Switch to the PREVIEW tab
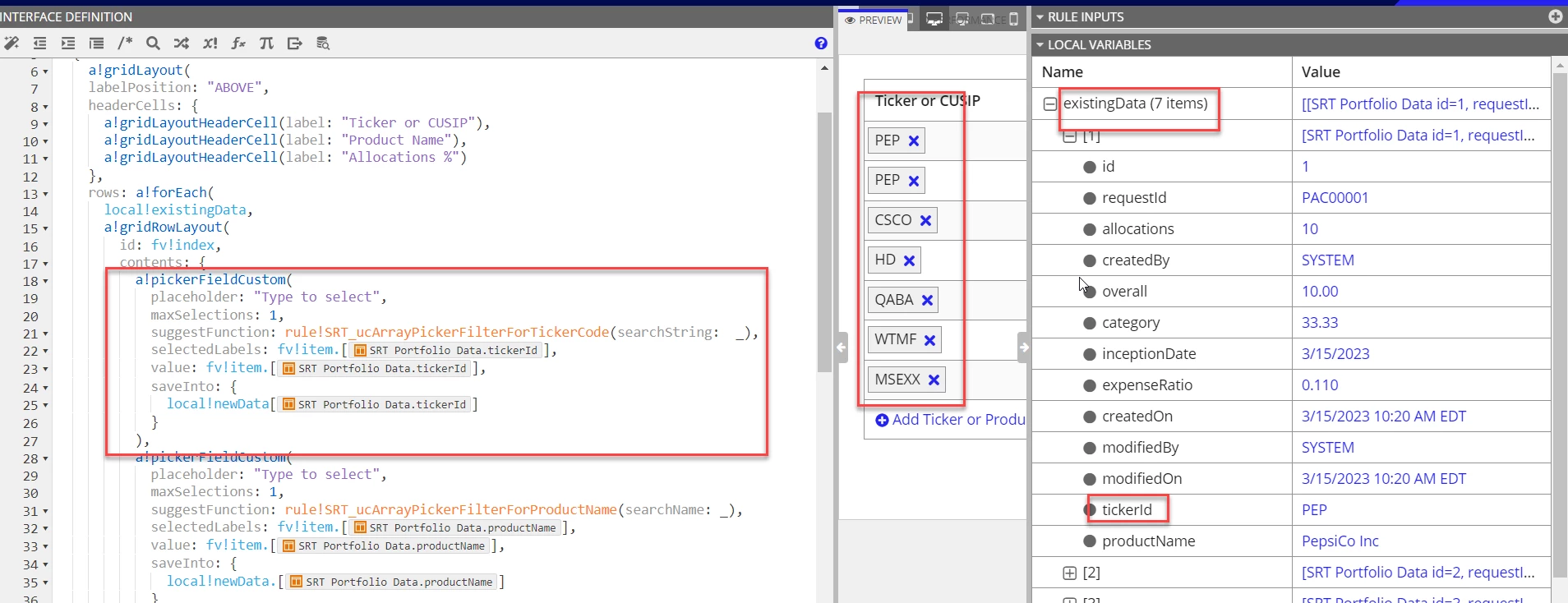 coord(873,20)
